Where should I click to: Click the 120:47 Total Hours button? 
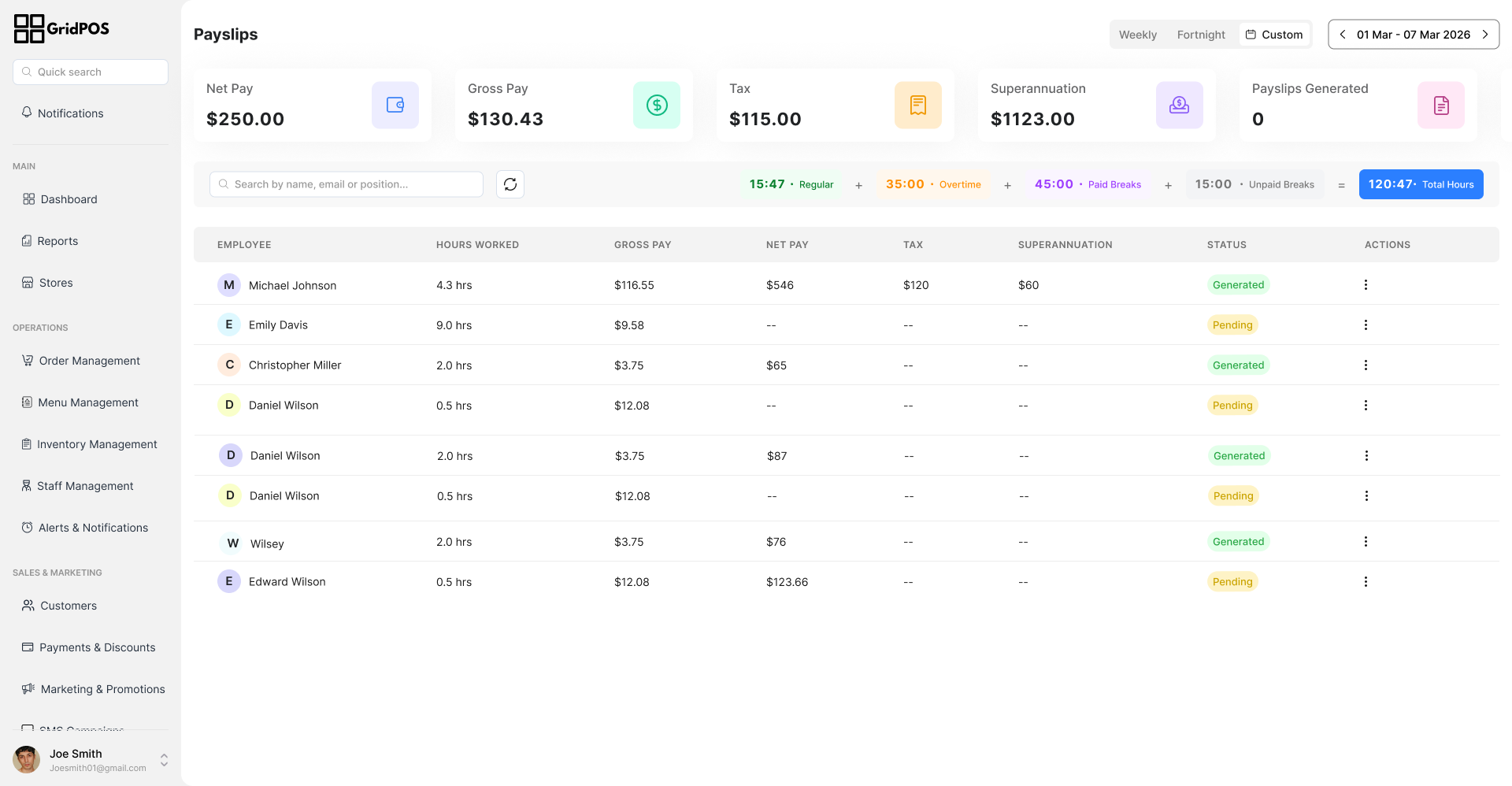pyautogui.click(x=1421, y=184)
